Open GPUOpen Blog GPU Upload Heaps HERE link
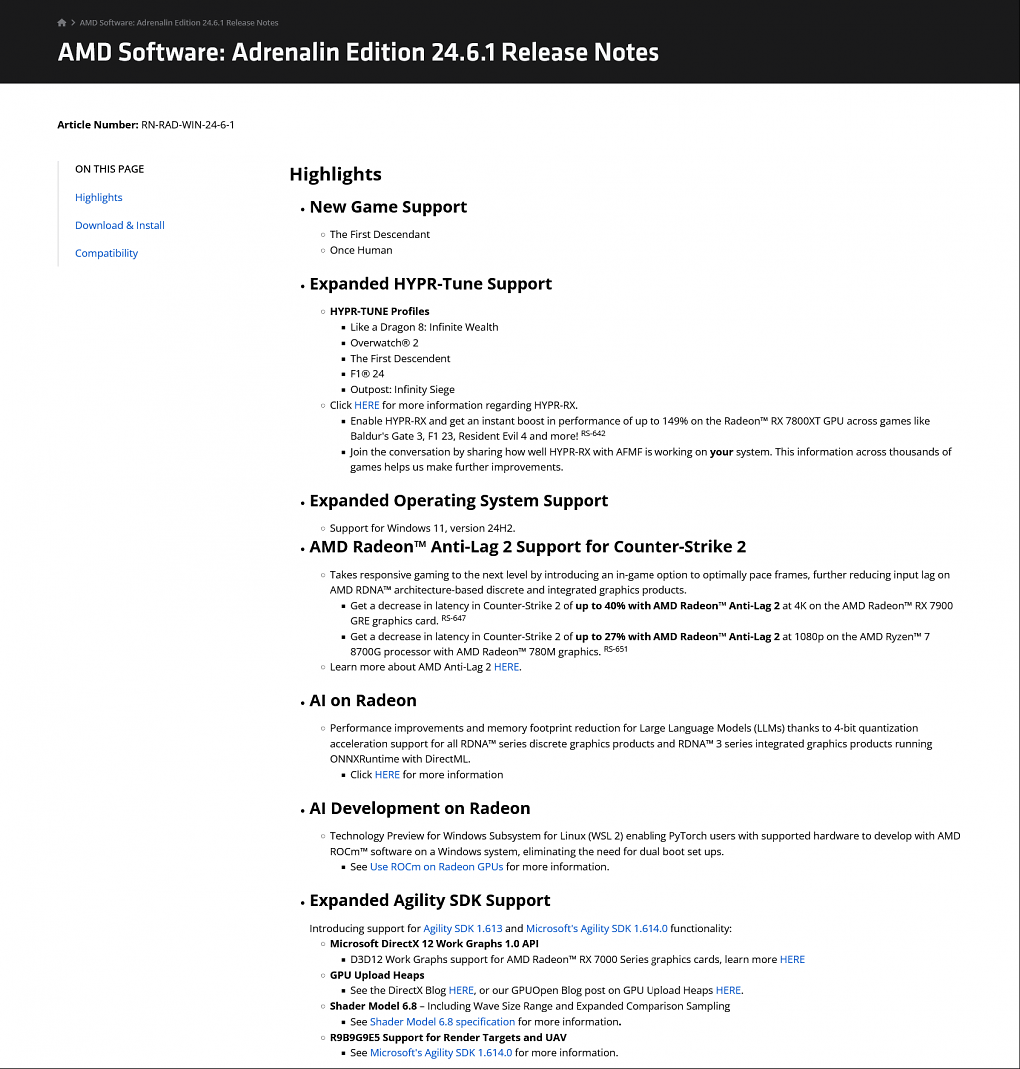Viewport: 1020px width, 1069px height. tap(728, 990)
